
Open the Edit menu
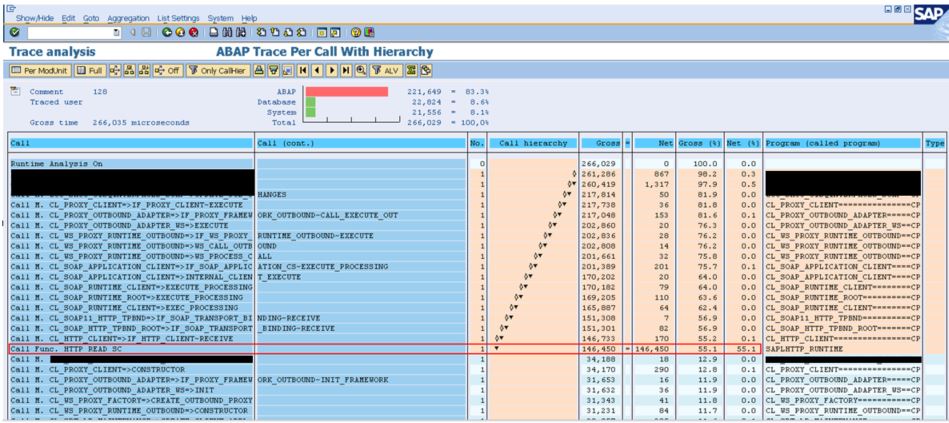coord(68,19)
